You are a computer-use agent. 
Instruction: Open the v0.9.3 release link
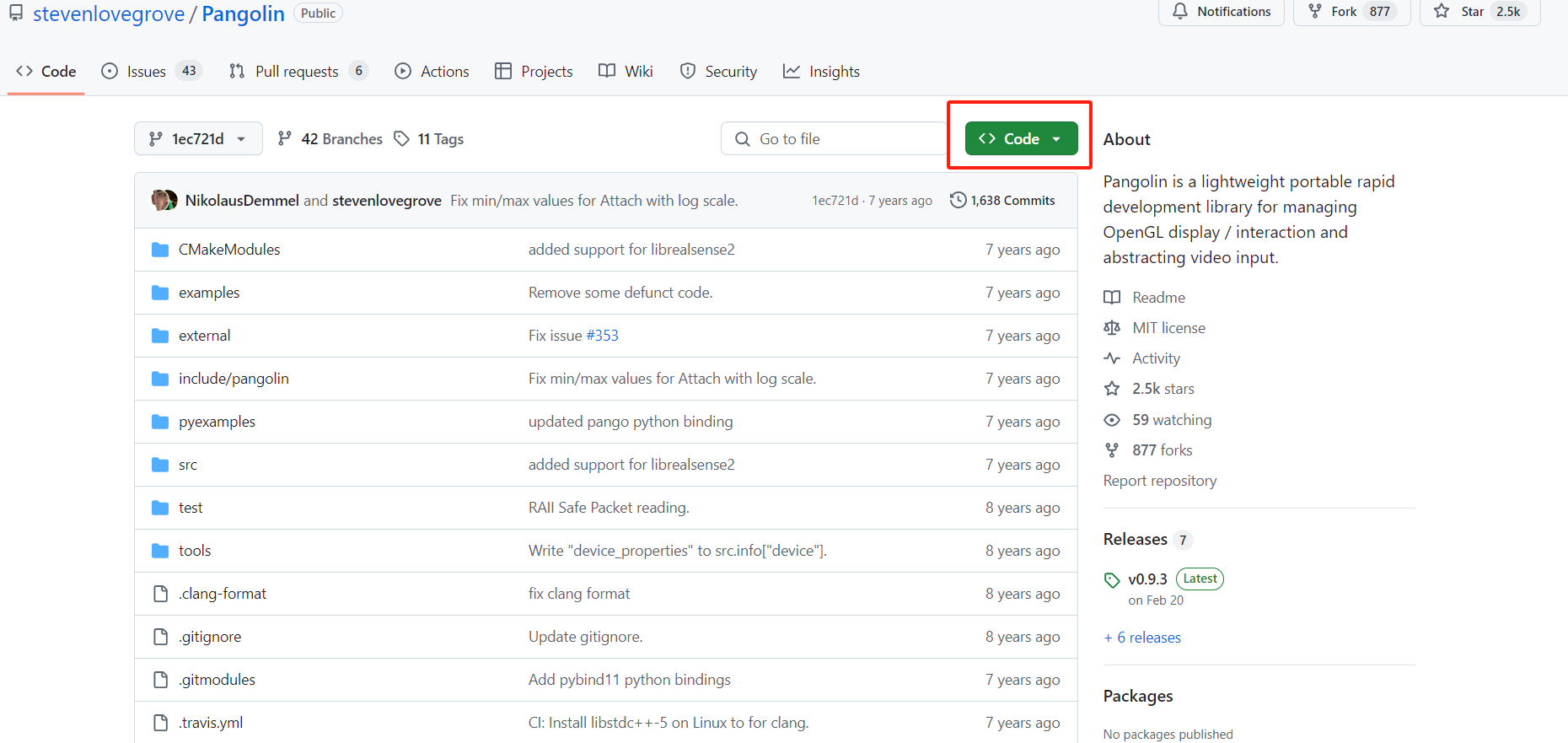coord(1147,579)
